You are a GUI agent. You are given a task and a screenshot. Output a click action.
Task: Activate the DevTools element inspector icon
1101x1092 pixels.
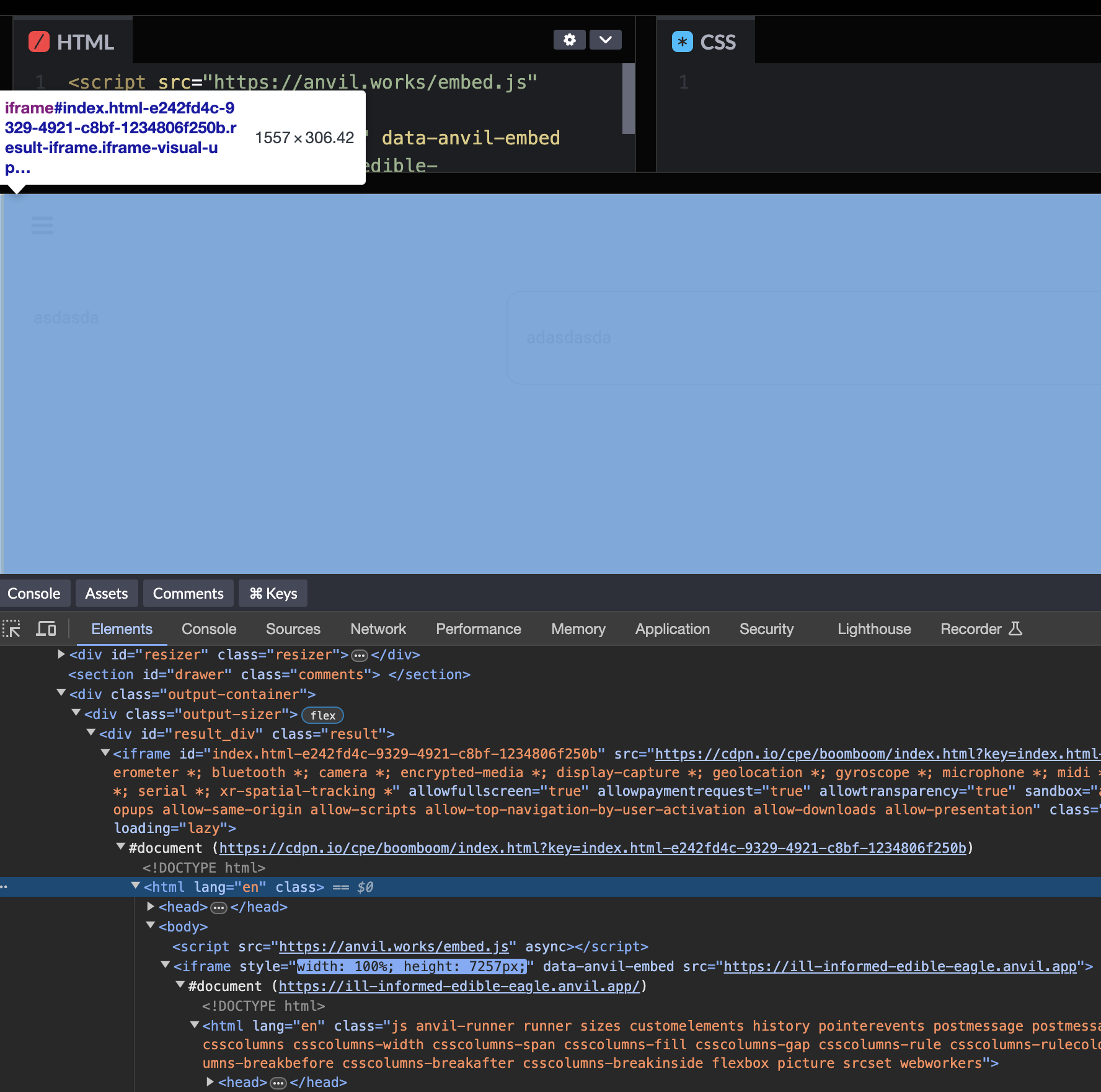point(12,629)
